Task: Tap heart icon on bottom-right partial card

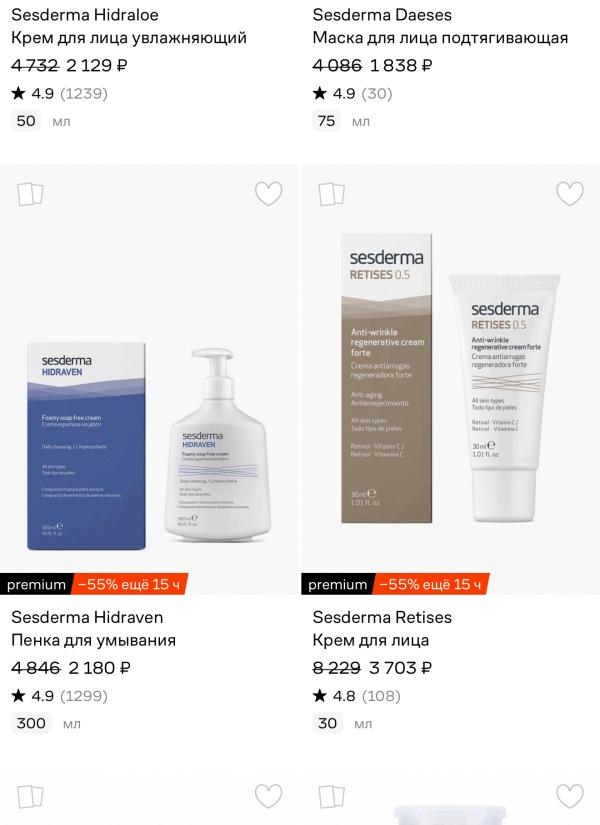Action: 569,796
